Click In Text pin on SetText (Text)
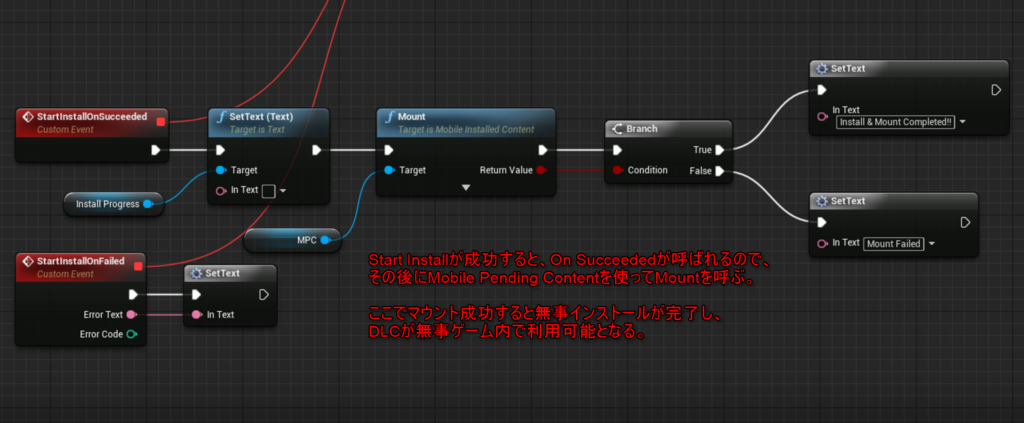The image size is (1024, 423). (x=220, y=191)
